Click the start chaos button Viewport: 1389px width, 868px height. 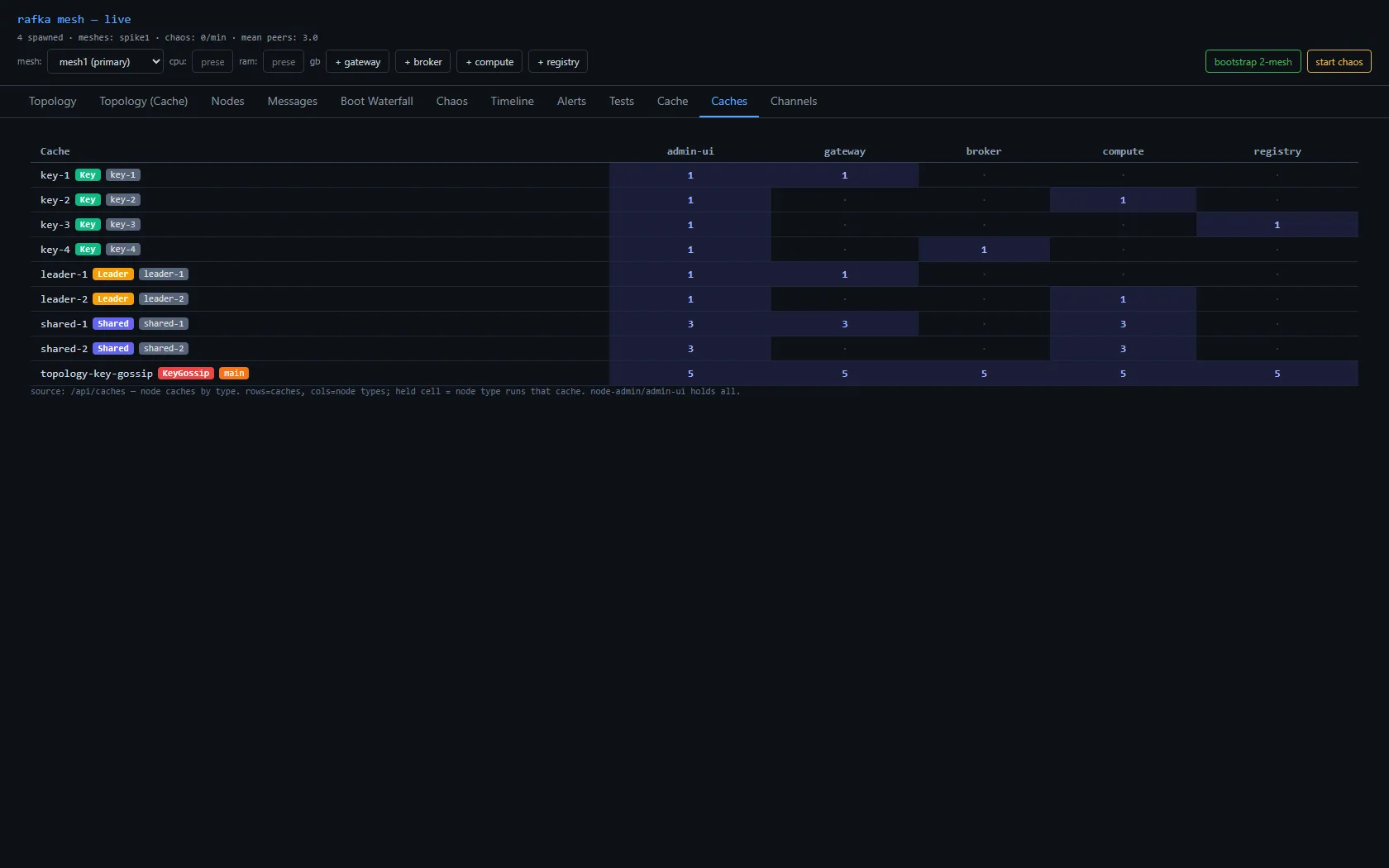(x=1339, y=61)
